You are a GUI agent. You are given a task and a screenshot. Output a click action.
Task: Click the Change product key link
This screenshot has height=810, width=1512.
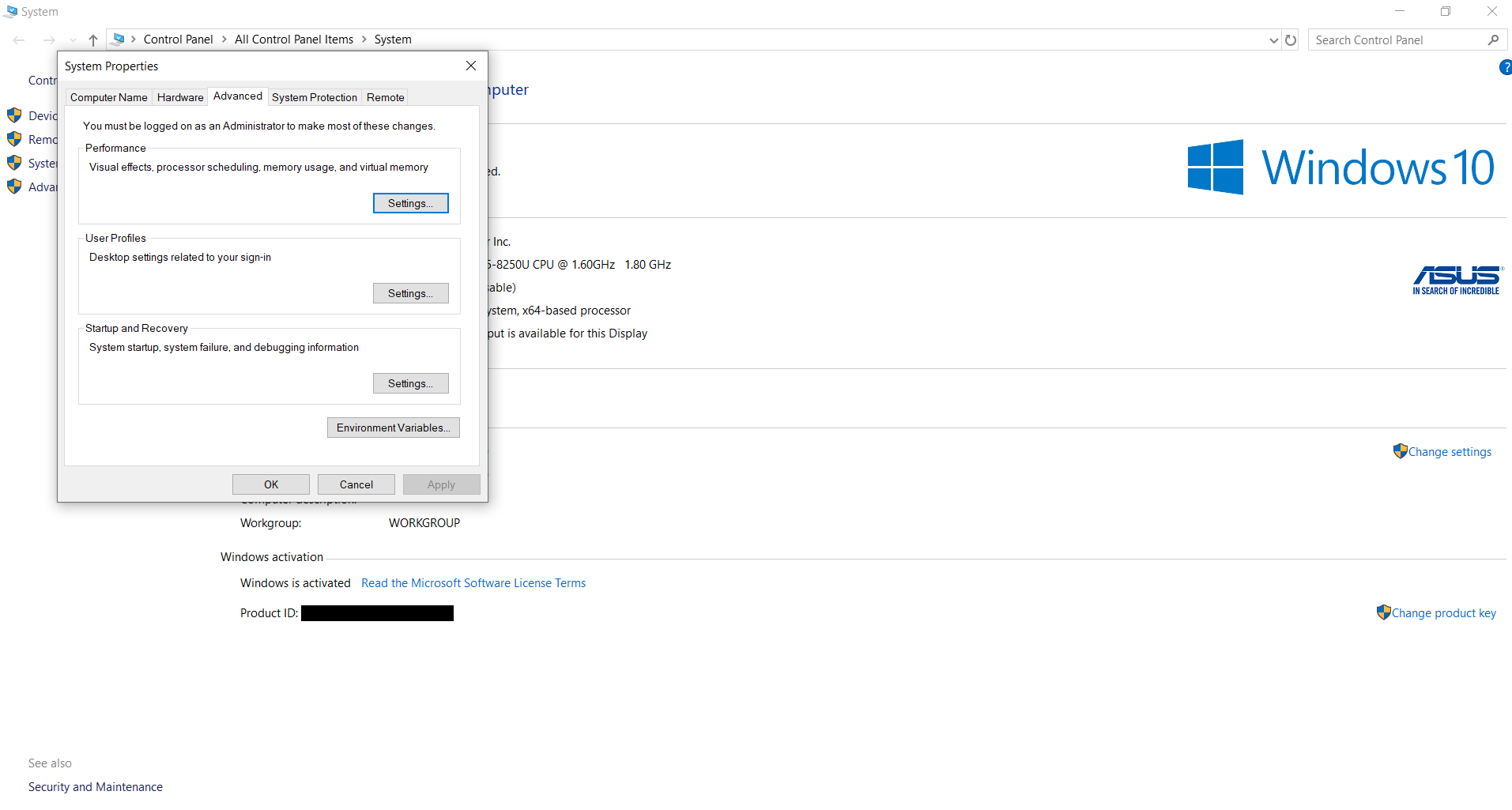pyautogui.click(x=1444, y=613)
